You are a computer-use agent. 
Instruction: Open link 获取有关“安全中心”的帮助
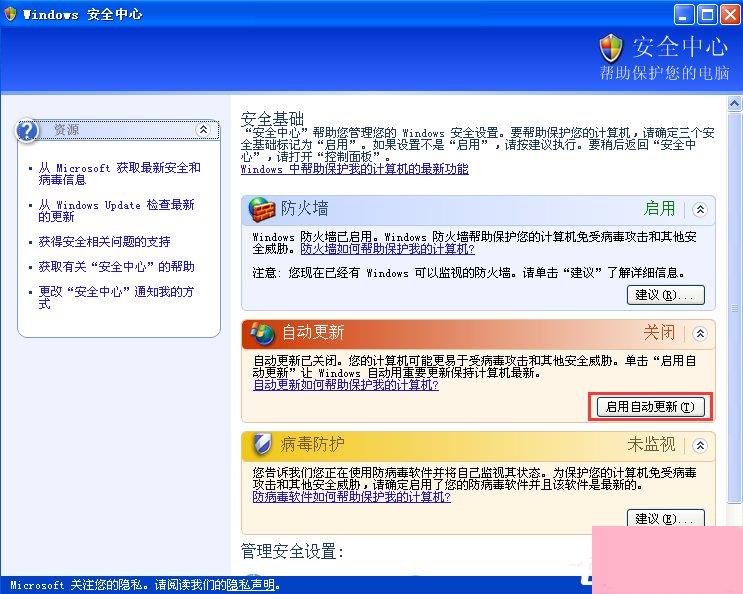[x=117, y=267]
